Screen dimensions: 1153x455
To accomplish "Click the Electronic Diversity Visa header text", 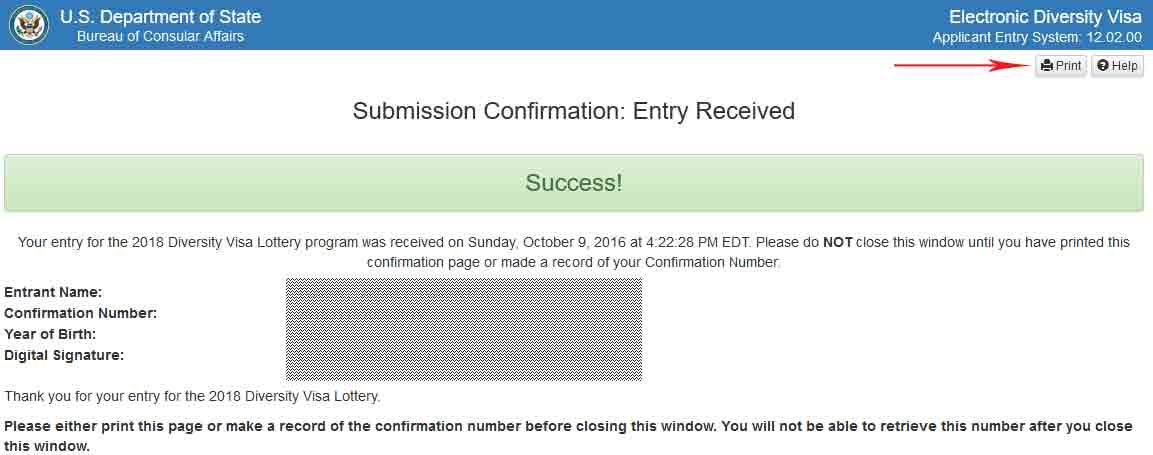I will coord(1045,17).
